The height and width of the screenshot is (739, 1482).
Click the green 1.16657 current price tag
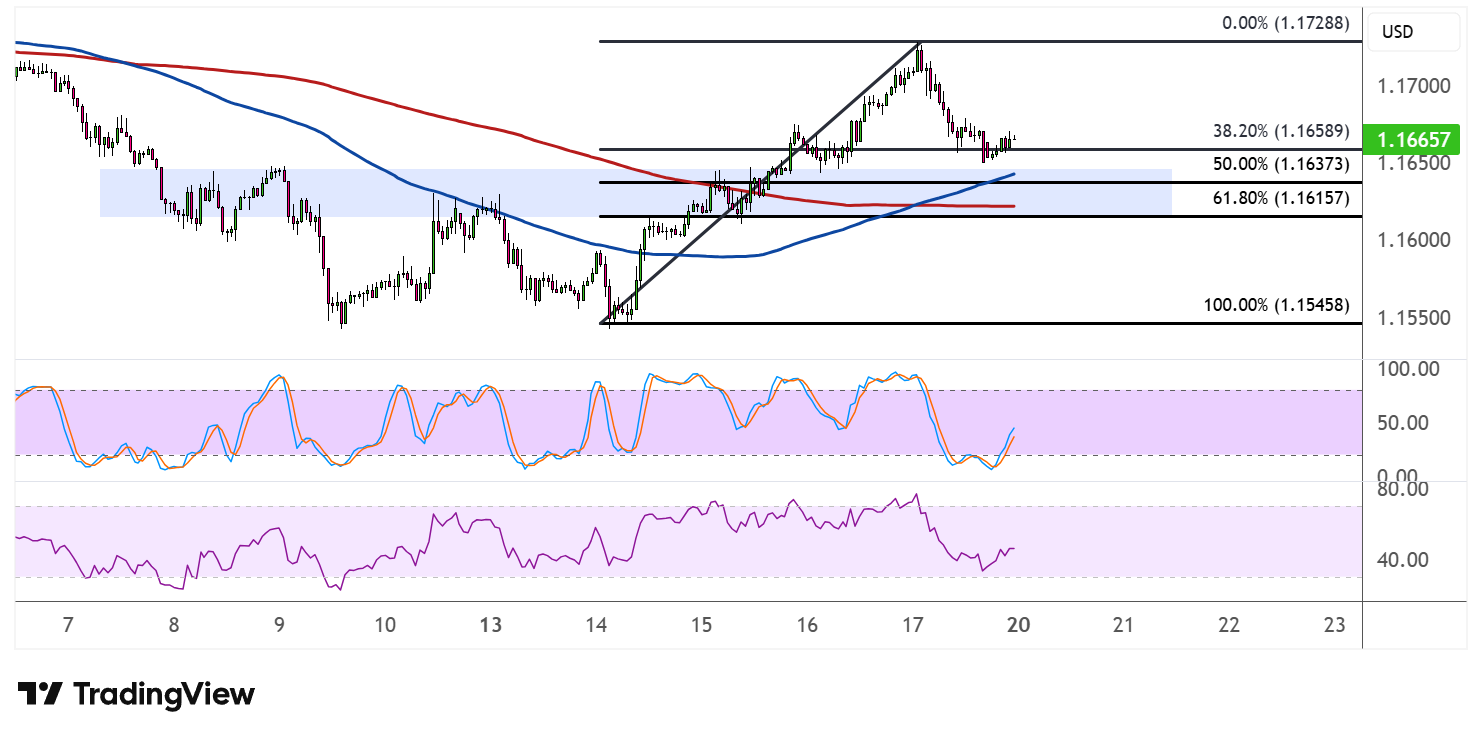(x=1411, y=140)
